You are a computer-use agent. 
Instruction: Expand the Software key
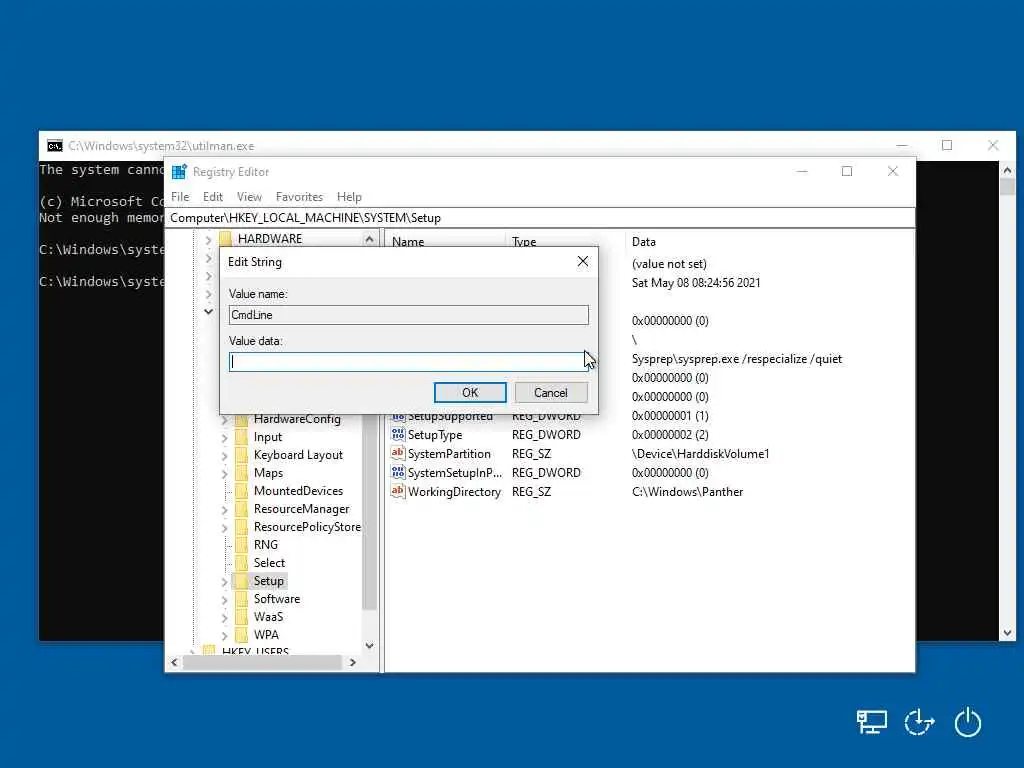(x=225, y=600)
